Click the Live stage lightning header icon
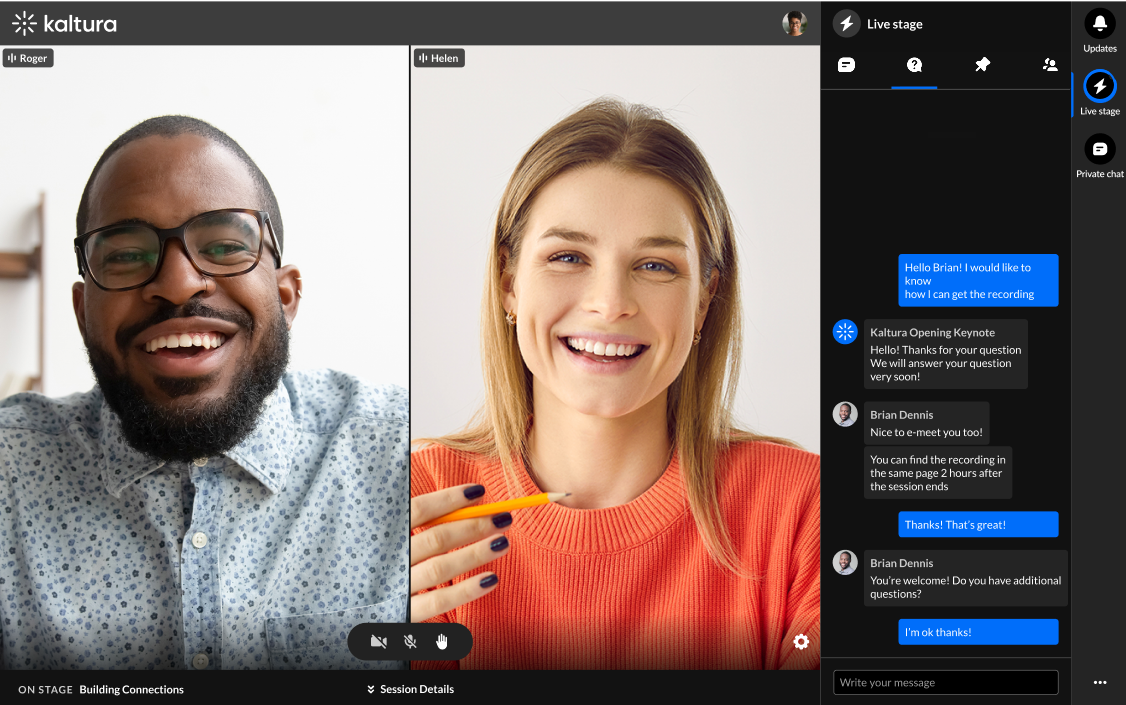The width and height of the screenshot is (1126, 705). [847, 24]
